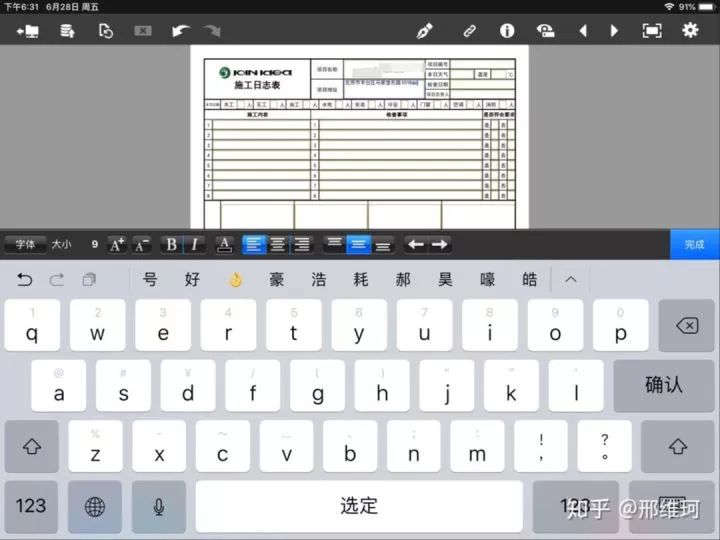The image size is (720, 540).
Task: Choose candidate 耗
Action: (361, 279)
